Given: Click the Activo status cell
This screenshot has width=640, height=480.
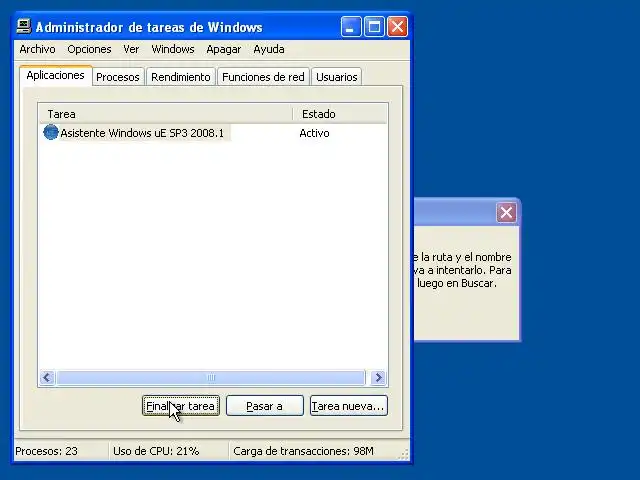Looking at the screenshot, I should pos(314,133).
